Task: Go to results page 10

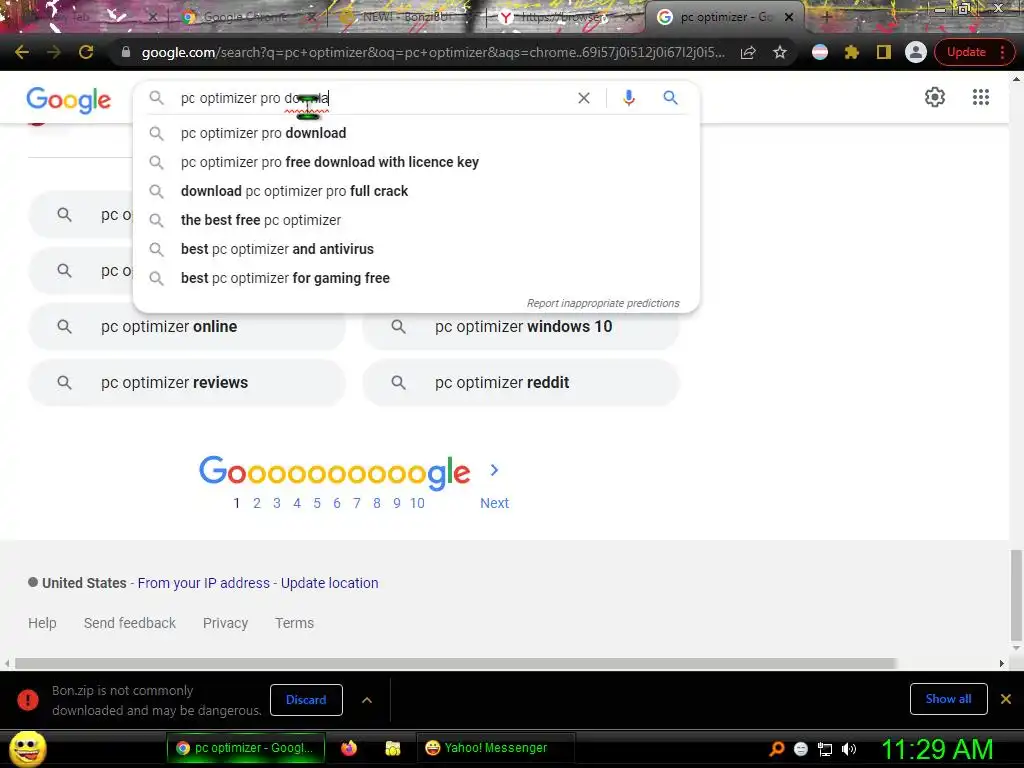Action: [417, 503]
